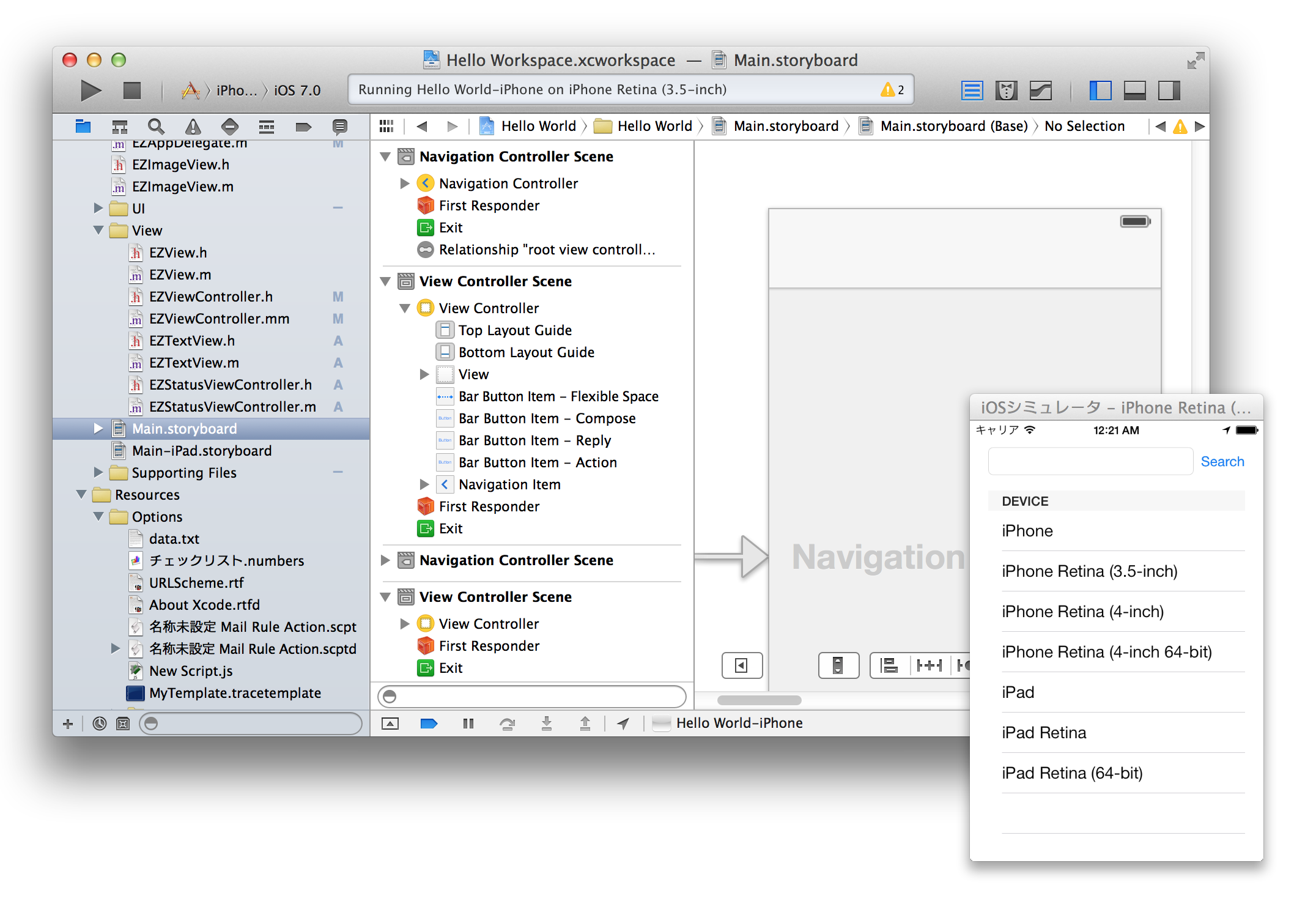Collapse the Resources folder

pyautogui.click(x=81, y=494)
